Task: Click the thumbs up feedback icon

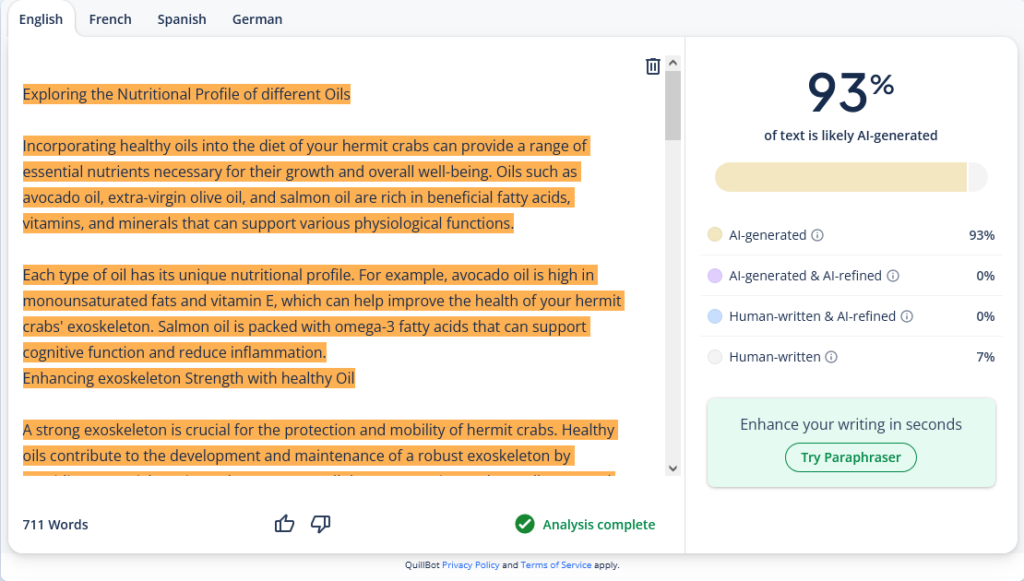Action: tap(285, 524)
